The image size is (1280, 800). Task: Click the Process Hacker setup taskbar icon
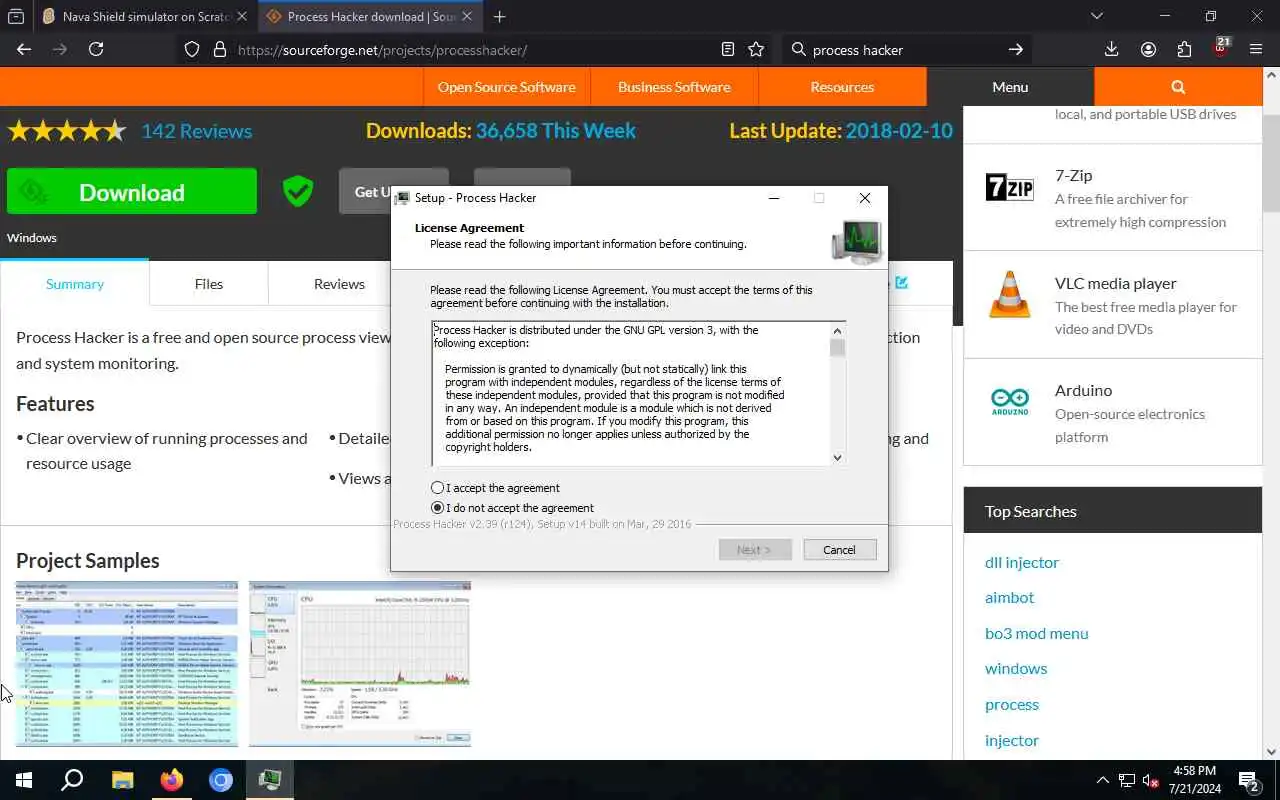(270, 780)
